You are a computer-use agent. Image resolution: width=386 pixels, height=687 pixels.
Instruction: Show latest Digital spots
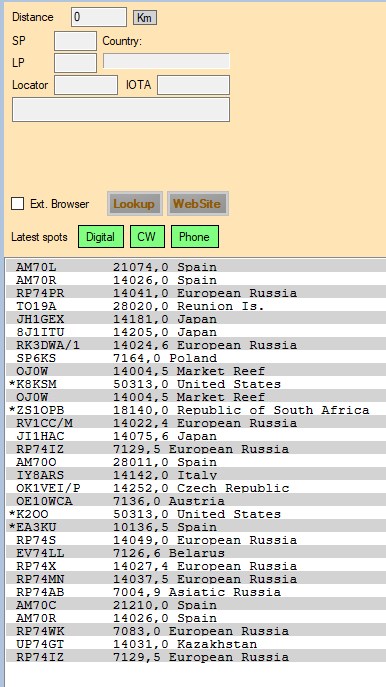click(101, 237)
